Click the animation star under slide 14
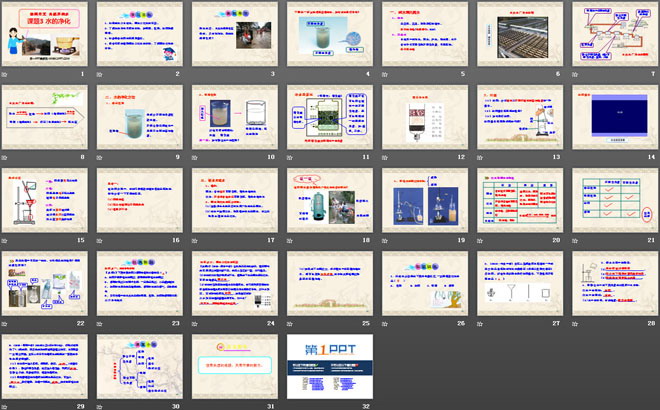The image size is (660, 410). [577, 157]
